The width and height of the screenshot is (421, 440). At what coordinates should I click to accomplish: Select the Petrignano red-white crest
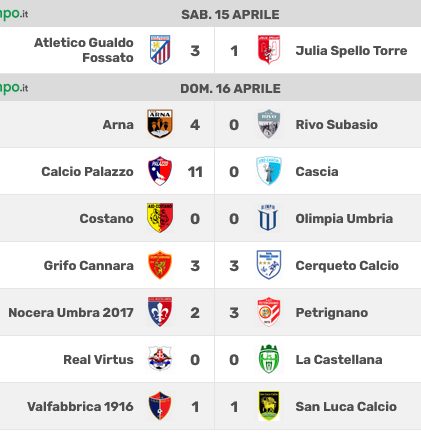269,312
